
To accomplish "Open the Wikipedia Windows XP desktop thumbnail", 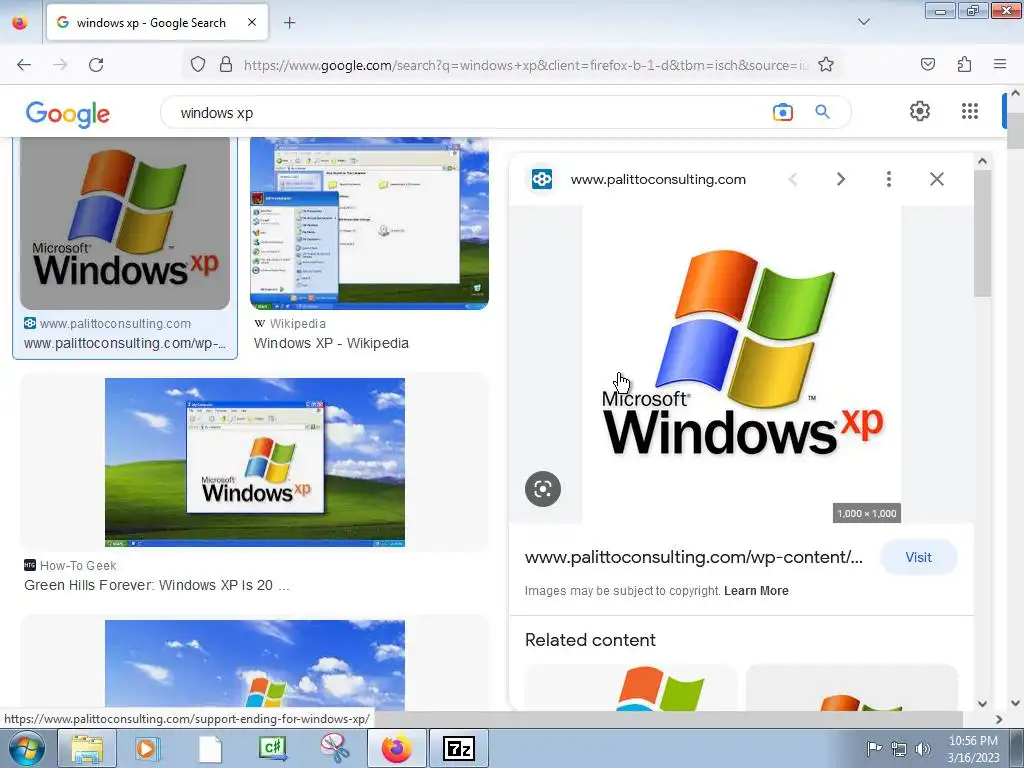I will (x=370, y=223).
